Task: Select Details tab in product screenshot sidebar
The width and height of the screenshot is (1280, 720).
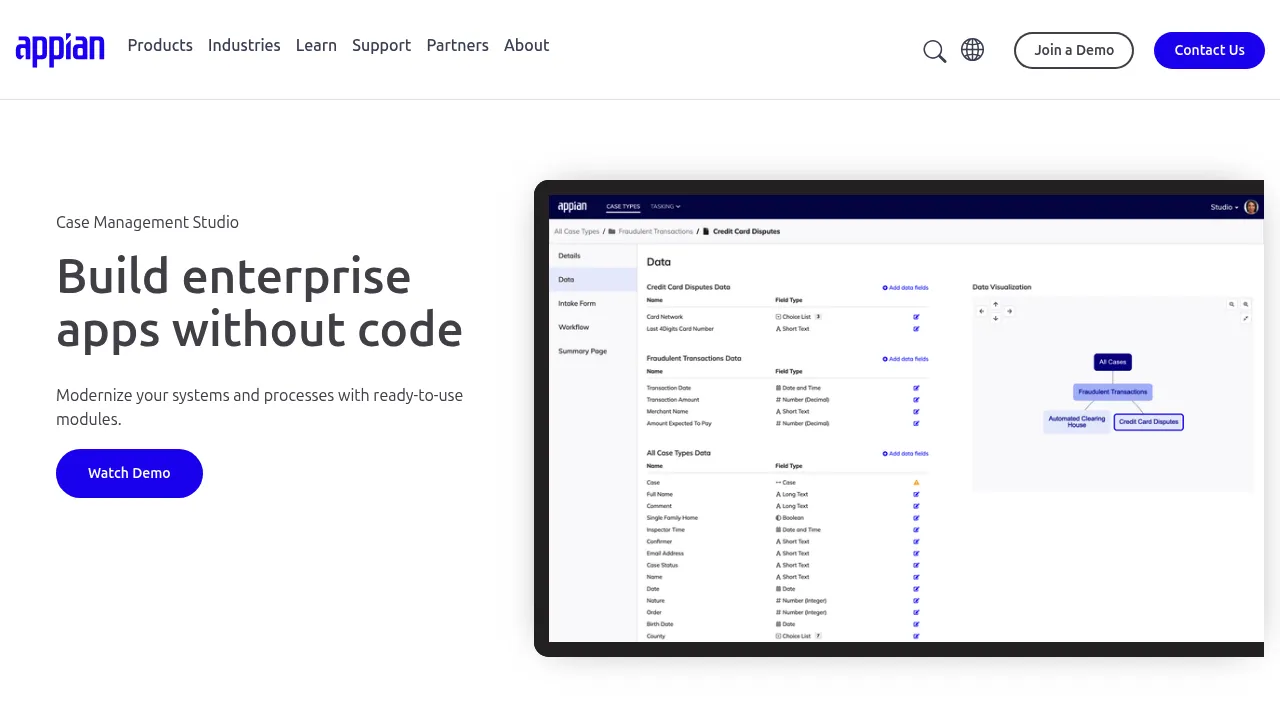Action: point(592,256)
